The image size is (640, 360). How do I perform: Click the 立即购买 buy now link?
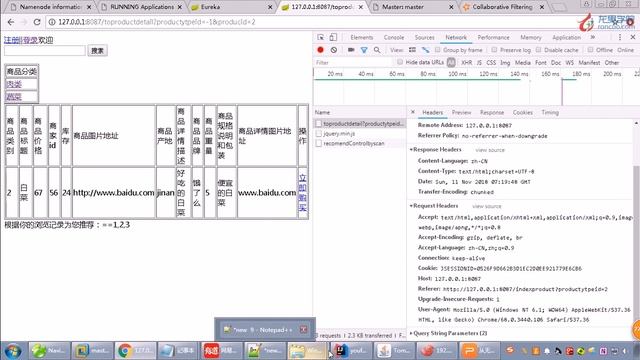(x=302, y=193)
